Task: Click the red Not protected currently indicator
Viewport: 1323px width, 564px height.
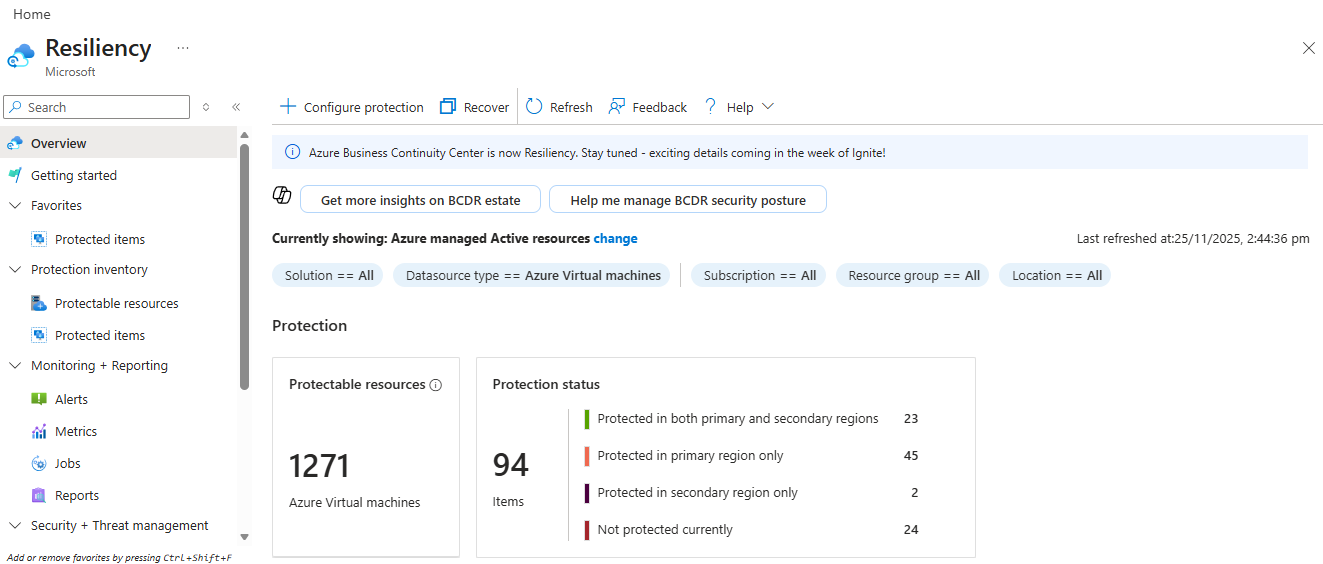Action: pos(586,530)
